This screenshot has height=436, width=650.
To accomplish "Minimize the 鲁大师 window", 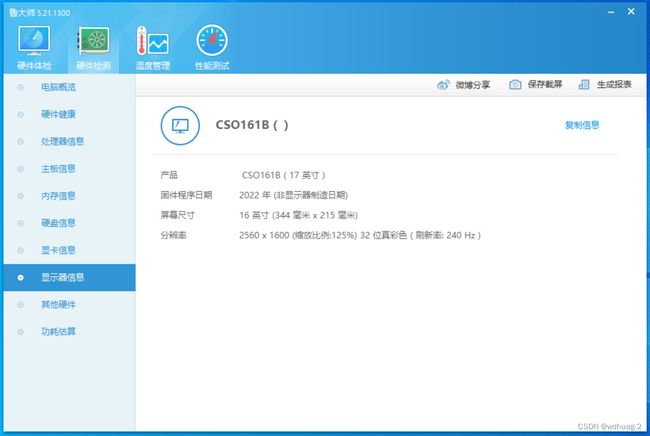I will tap(611, 12).
